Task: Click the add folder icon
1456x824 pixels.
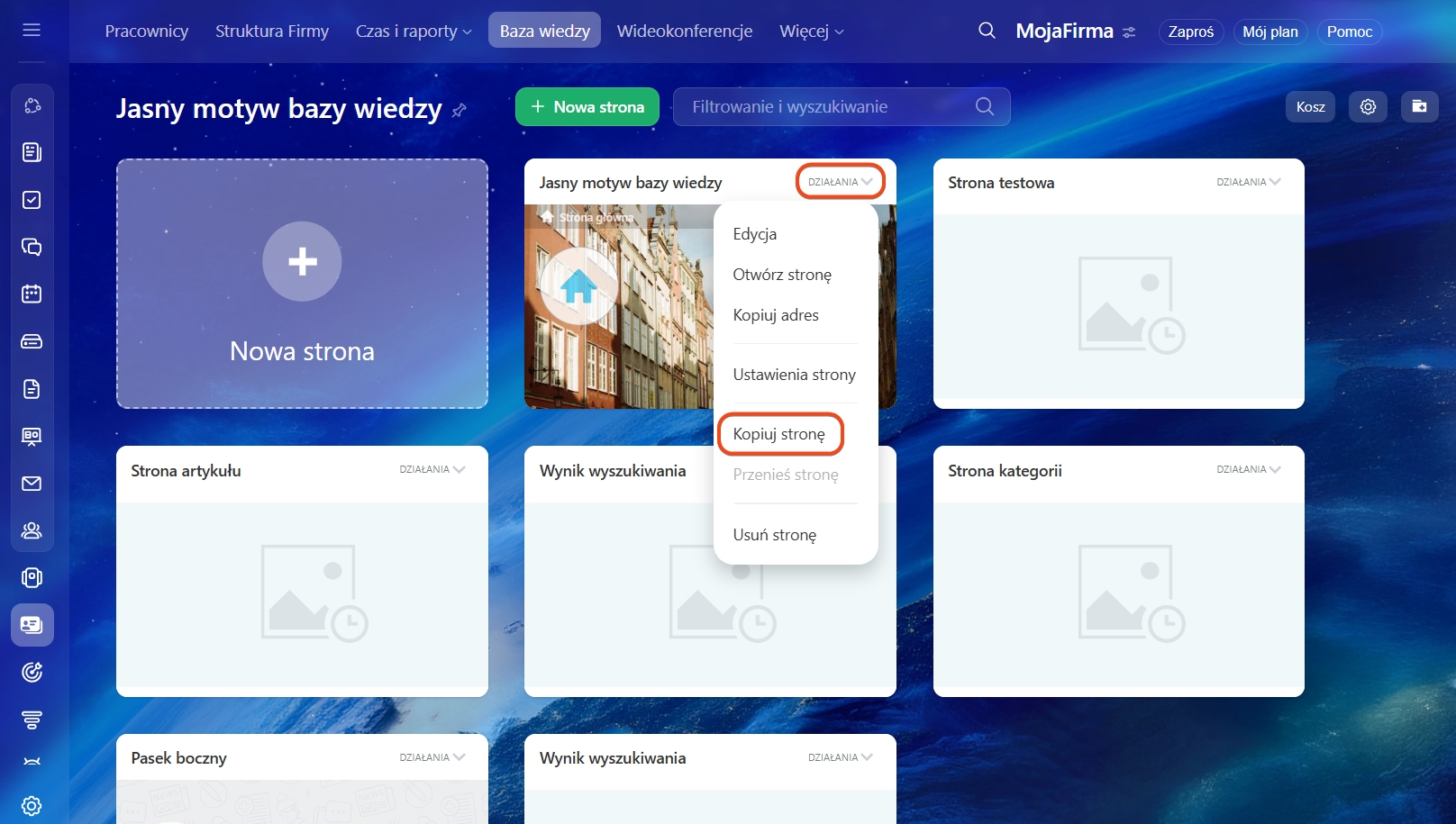Action: click(1419, 106)
